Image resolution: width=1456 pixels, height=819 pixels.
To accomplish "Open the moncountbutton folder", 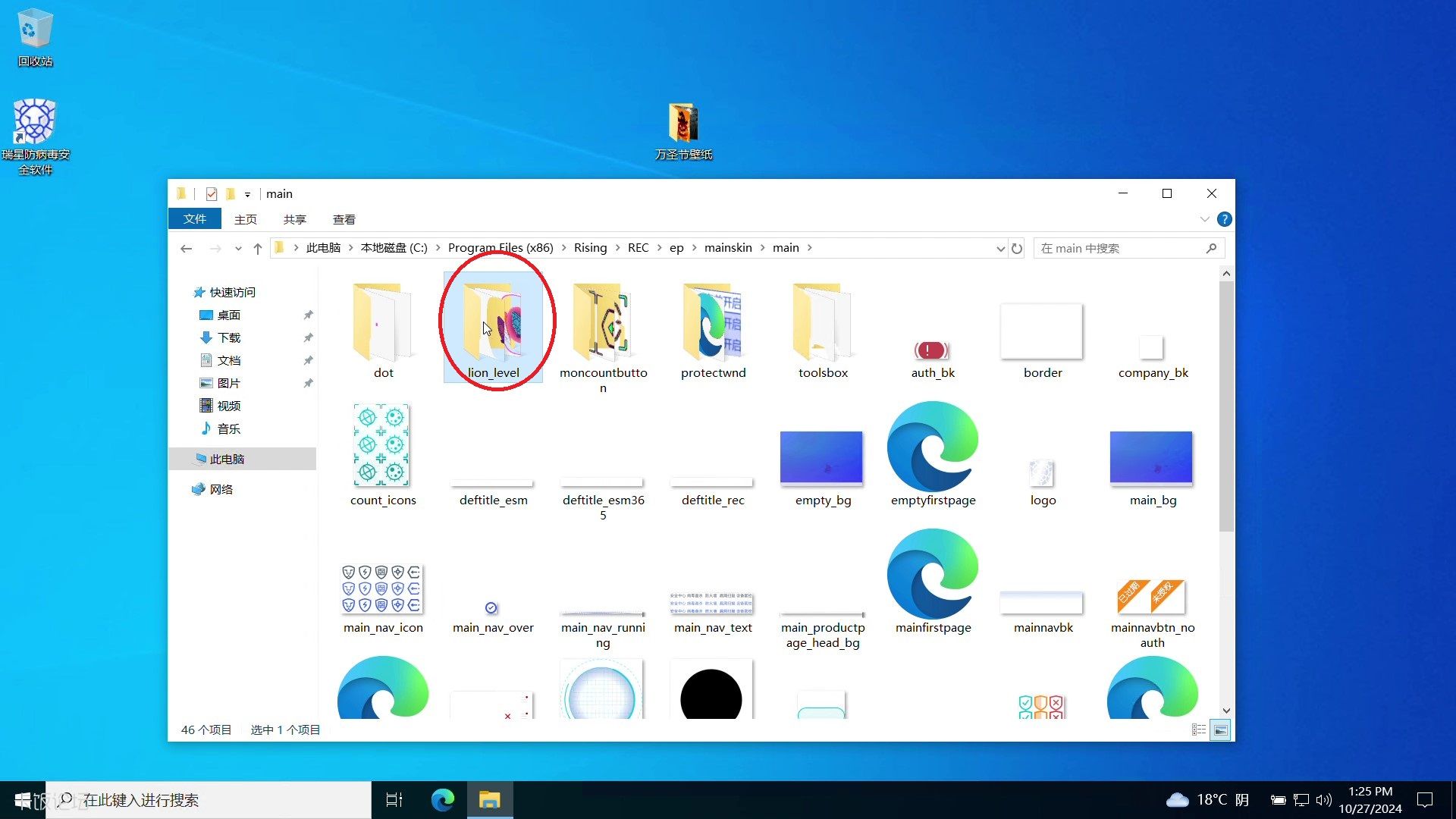I will pos(603,337).
